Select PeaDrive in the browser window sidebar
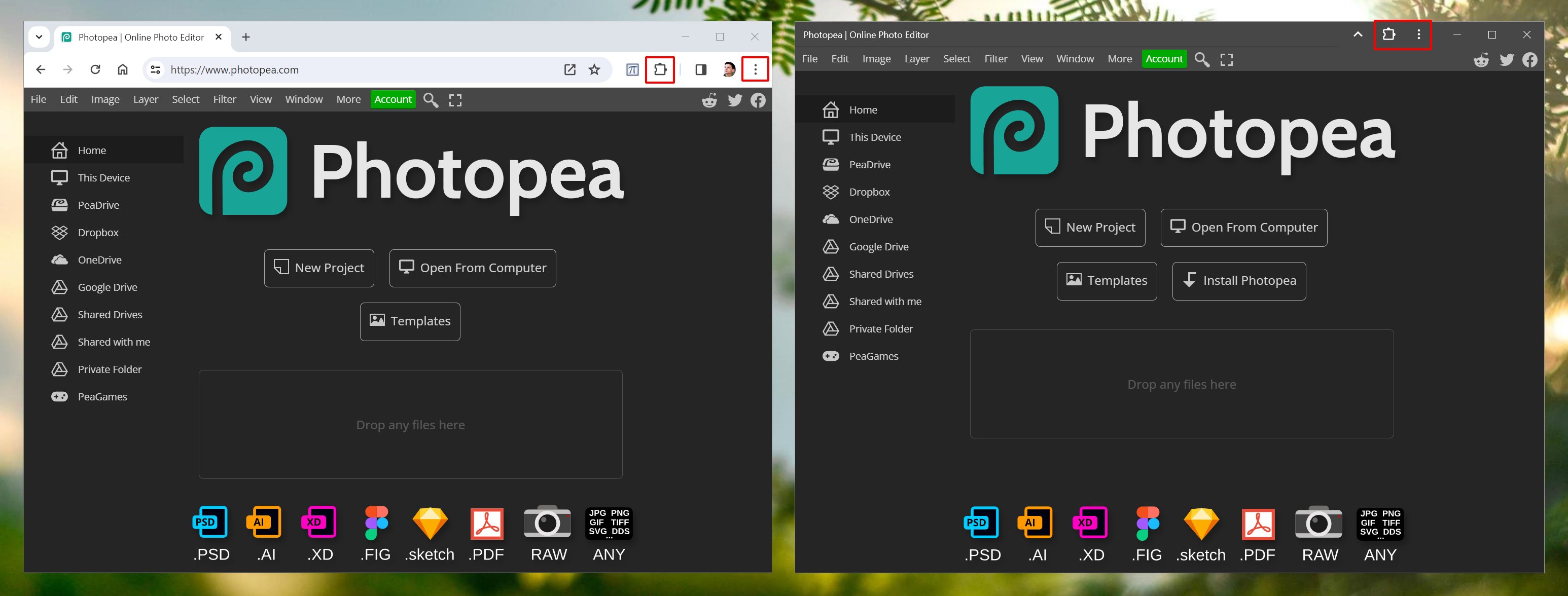Screen dimensions: 1568x596 coord(103,205)
